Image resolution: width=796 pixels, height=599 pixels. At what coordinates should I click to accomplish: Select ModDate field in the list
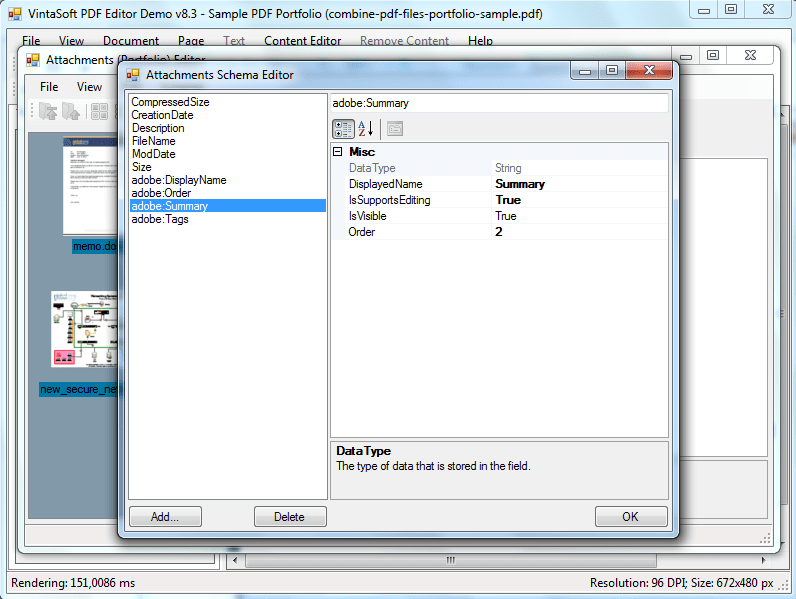pos(227,154)
